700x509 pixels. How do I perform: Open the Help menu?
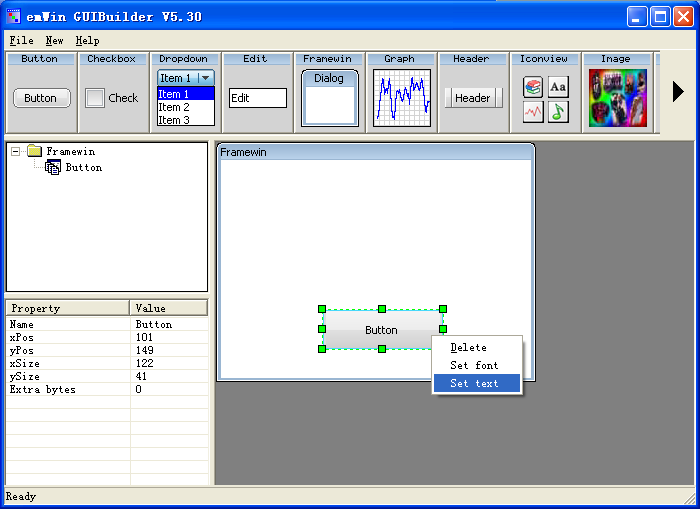(x=88, y=41)
